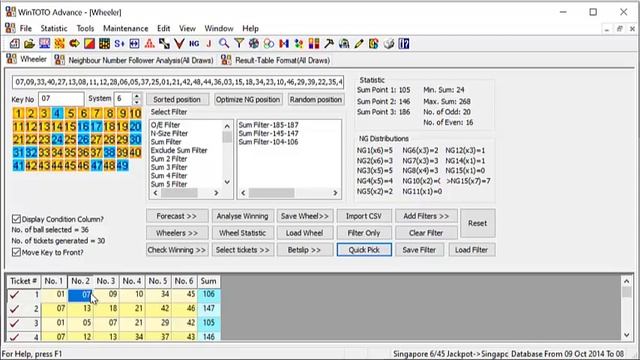Click the orange and red diagonal square icon
Image resolution: width=640 pixels, height=360 pixels.
pyautogui.click(x=89, y=44)
